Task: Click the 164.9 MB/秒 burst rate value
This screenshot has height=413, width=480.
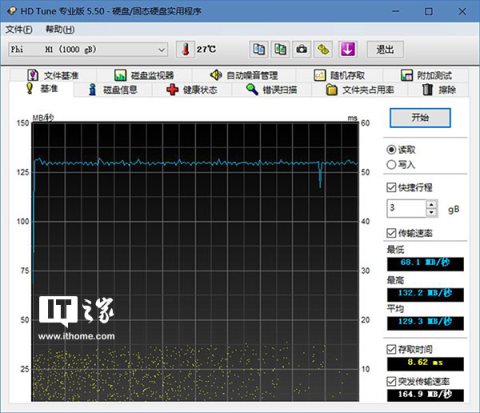Action: pyautogui.click(x=425, y=395)
